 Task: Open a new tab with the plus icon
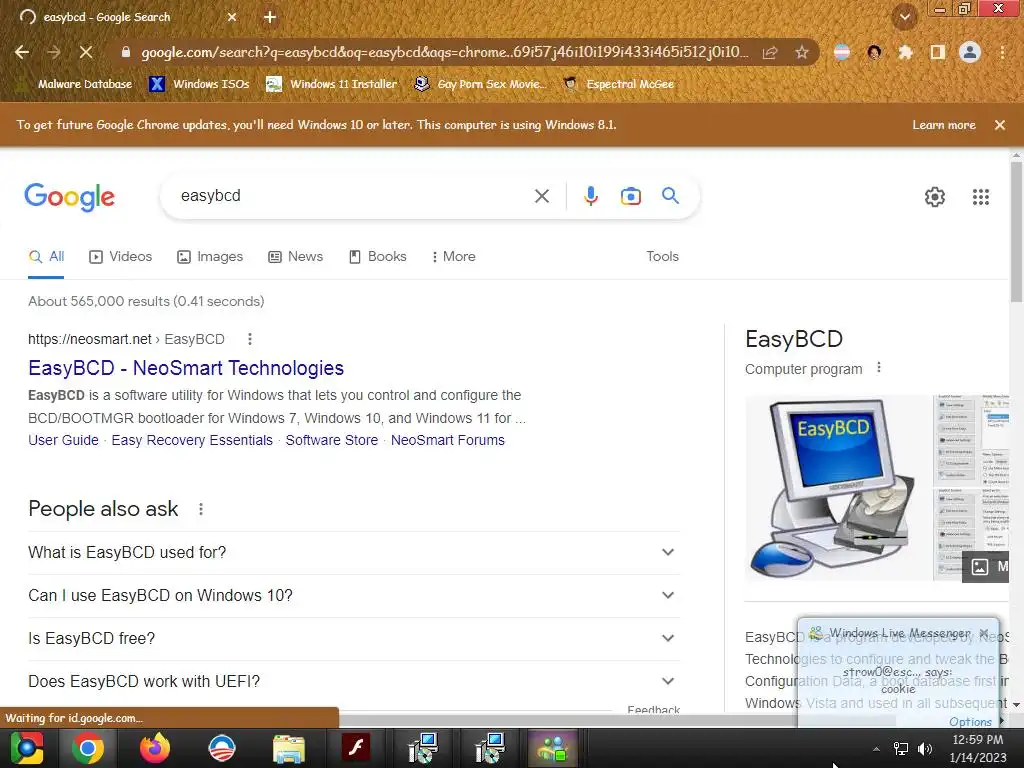[x=270, y=18]
